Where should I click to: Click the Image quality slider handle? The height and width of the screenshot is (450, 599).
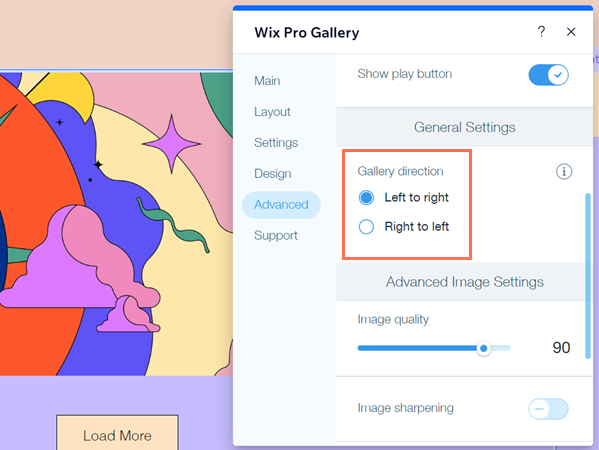coord(484,348)
